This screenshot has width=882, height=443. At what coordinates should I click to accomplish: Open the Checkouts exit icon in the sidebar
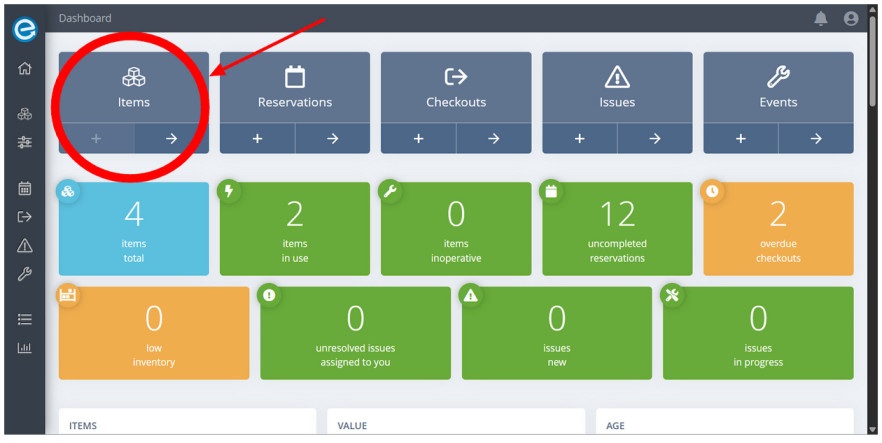coord(24,216)
